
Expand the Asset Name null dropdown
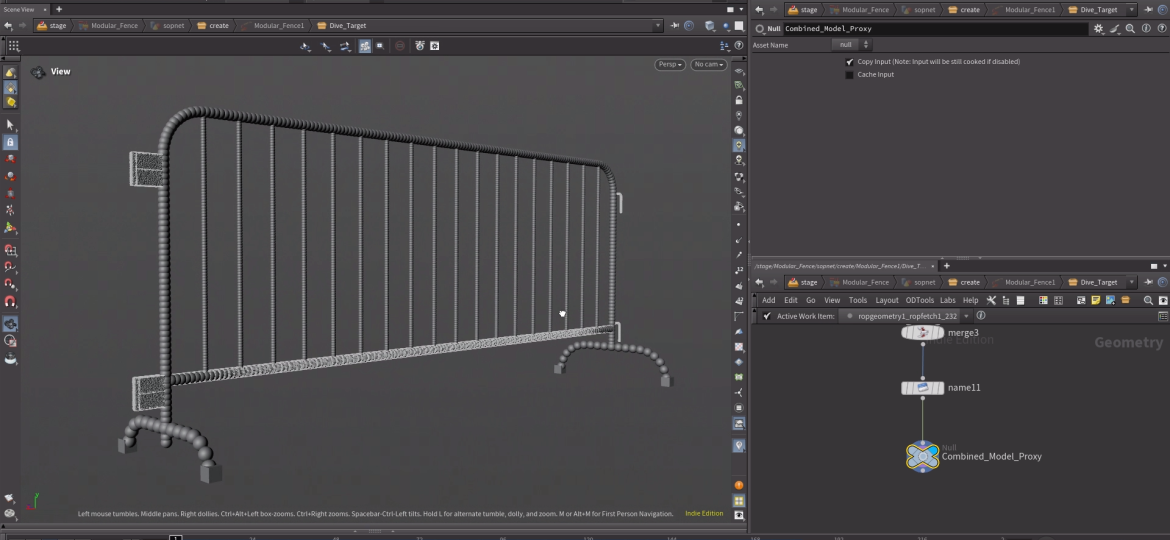[x=852, y=45]
